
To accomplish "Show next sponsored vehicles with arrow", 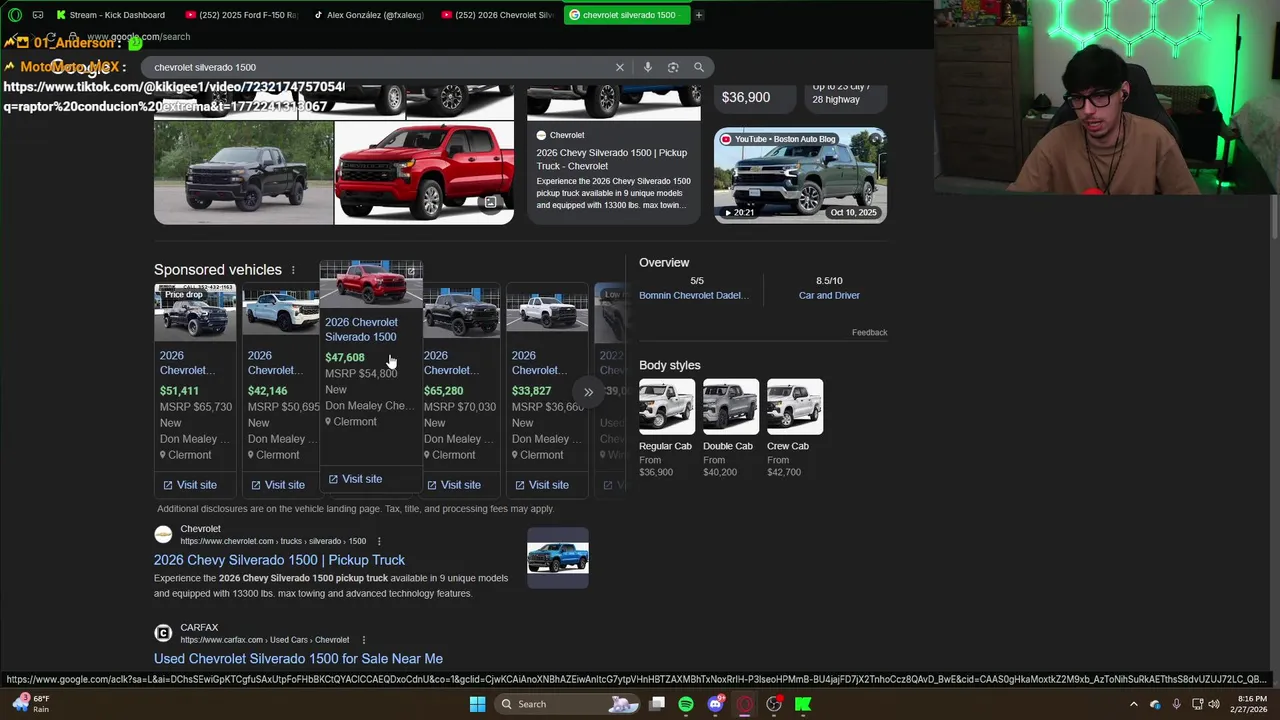I will coord(588,392).
